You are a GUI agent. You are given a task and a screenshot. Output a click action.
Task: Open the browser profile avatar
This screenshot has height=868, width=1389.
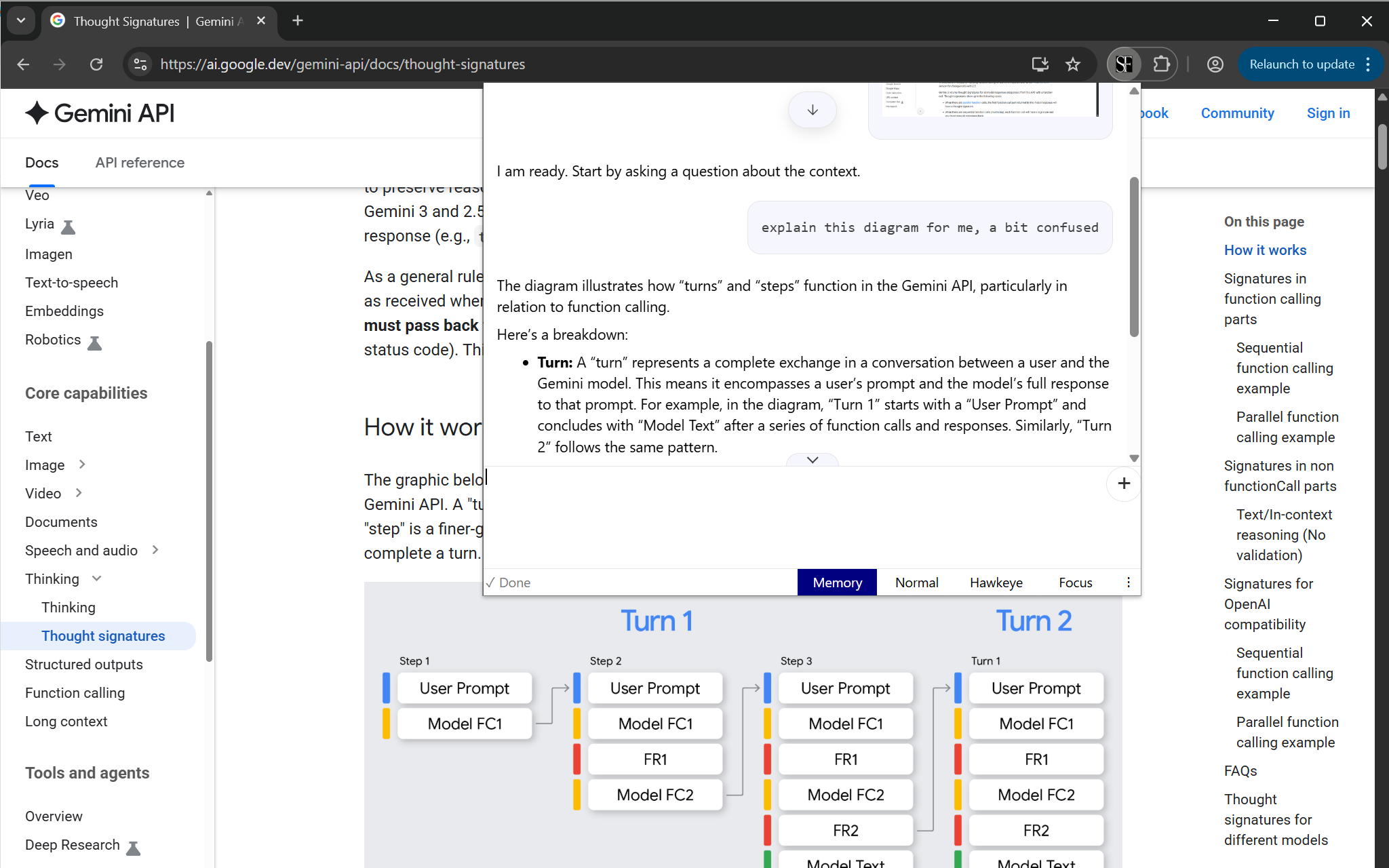(x=1214, y=64)
